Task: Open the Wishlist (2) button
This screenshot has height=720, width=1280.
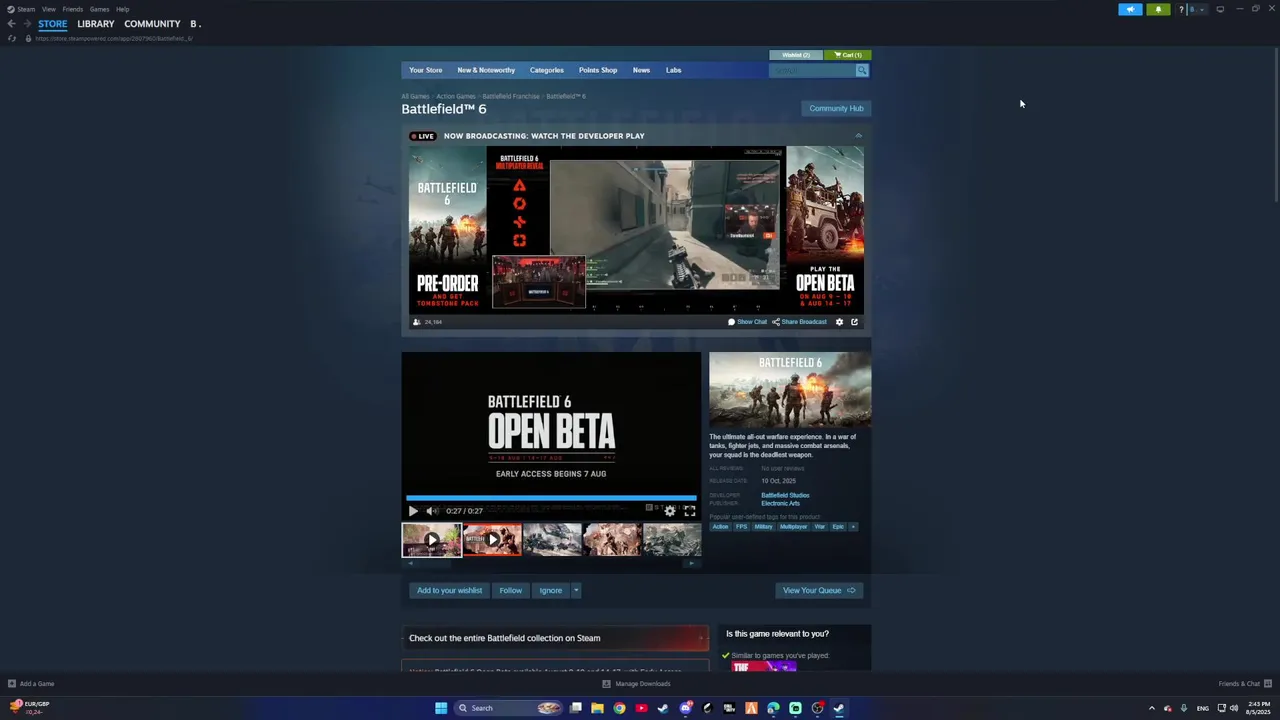Action: coord(796,55)
